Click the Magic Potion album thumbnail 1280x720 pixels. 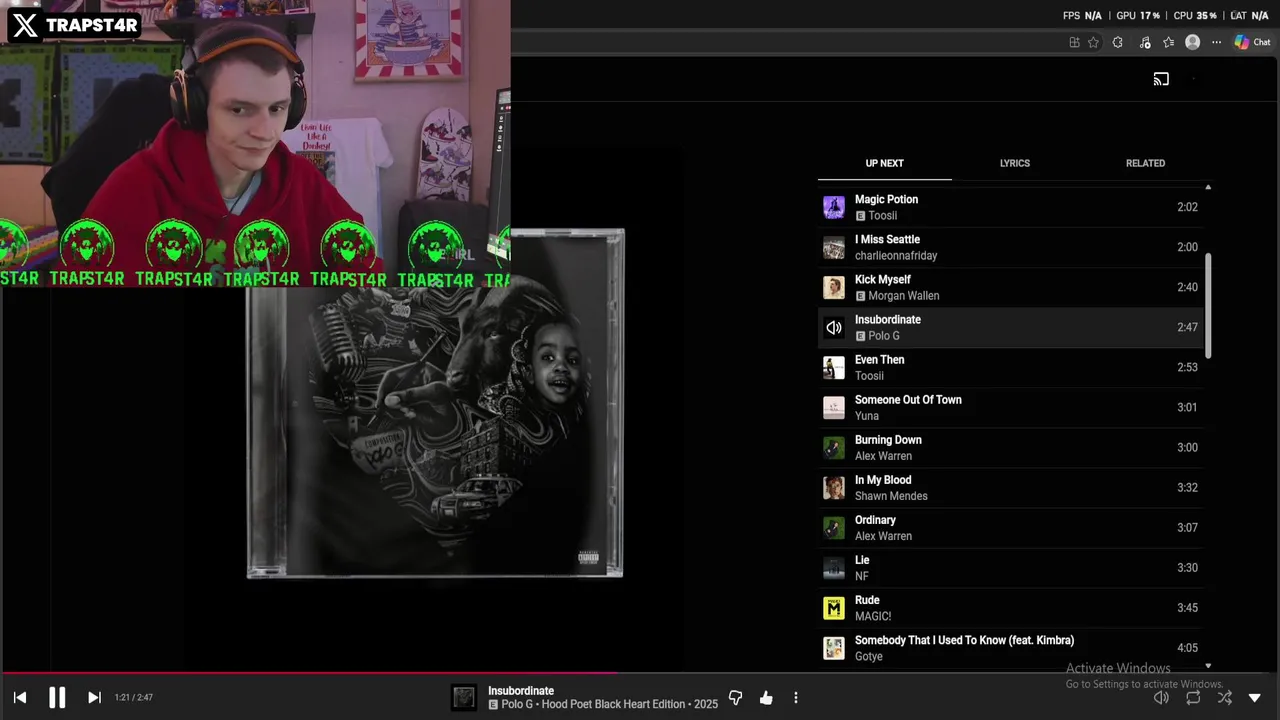click(833, 207)
